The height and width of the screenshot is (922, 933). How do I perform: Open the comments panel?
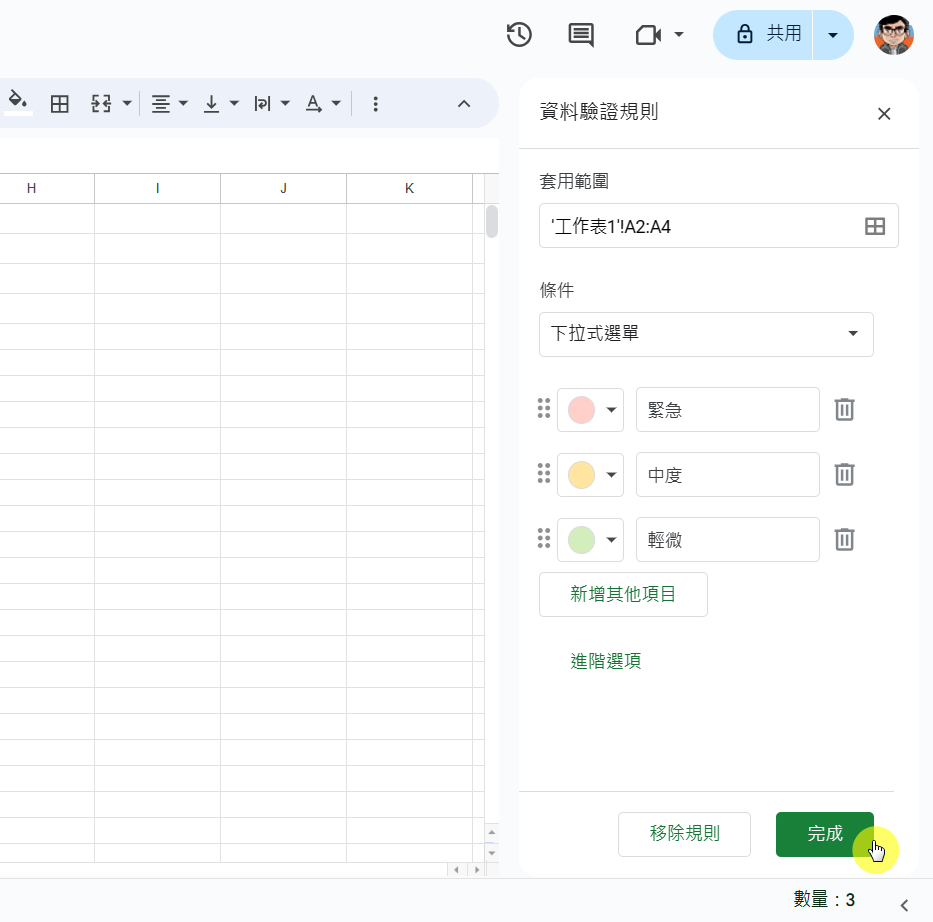coord(579,35)
